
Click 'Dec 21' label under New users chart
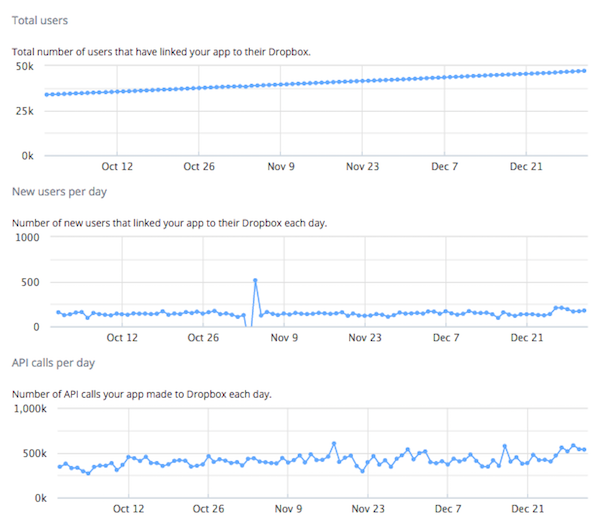(x=527, y=338)
